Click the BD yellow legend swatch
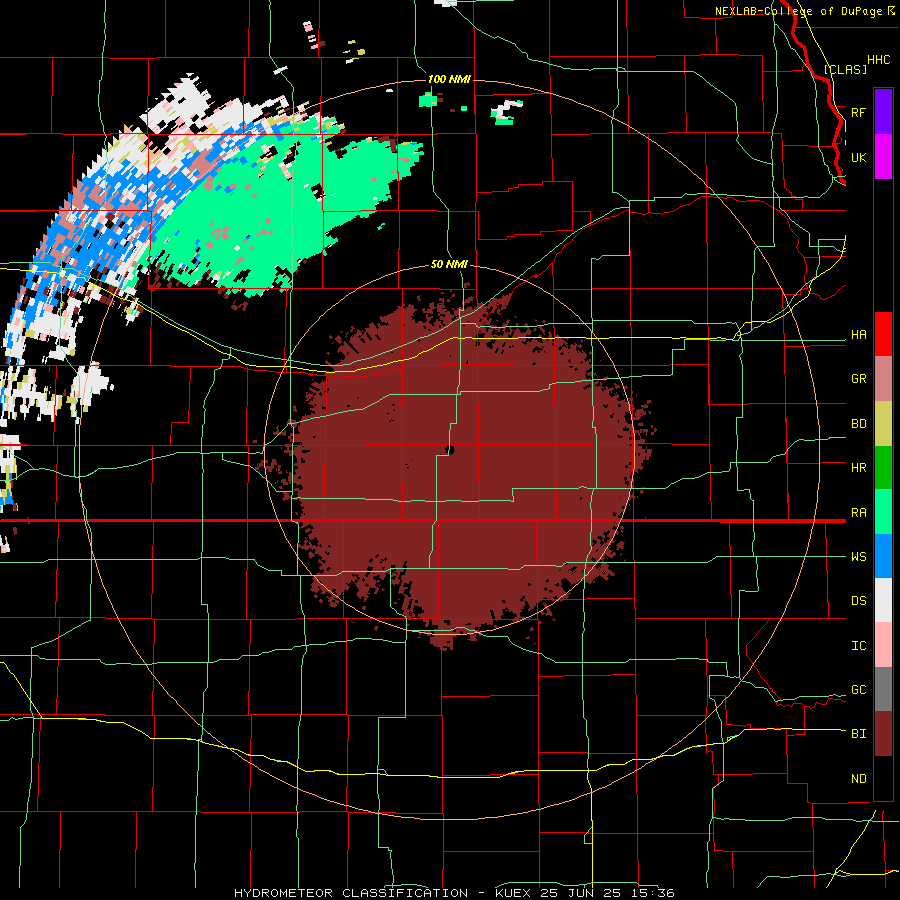This screenshot has height=900, width=900. [883, 424]
